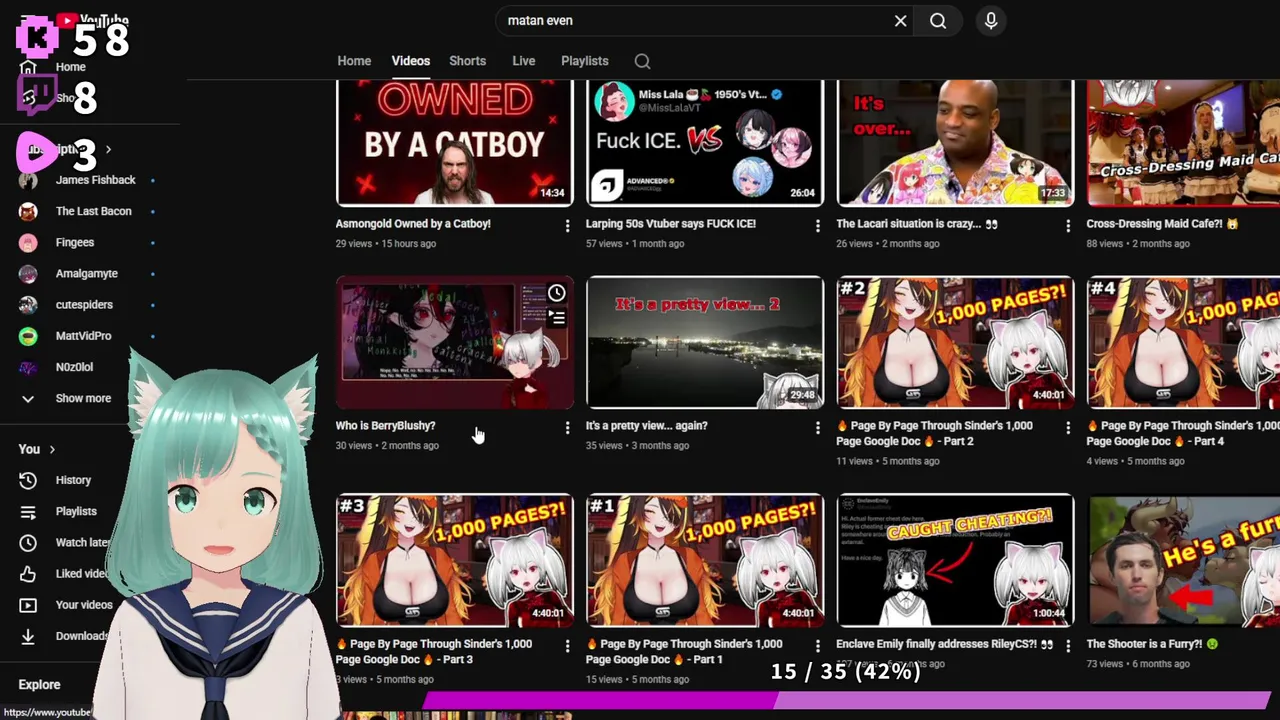This screenshot has height=720, width=1280.
Task: Open options menu for Who is BerryBlushy
Action: click(567, 427)
